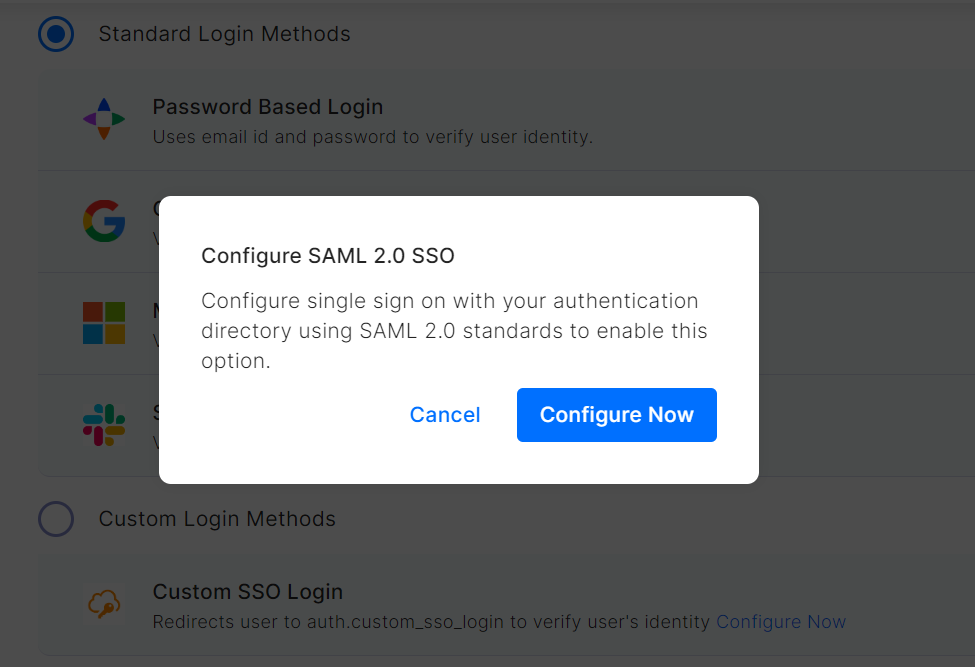
Task: Click the Configure SAML 2.0 SSO heading
Action: coord(328,256)
